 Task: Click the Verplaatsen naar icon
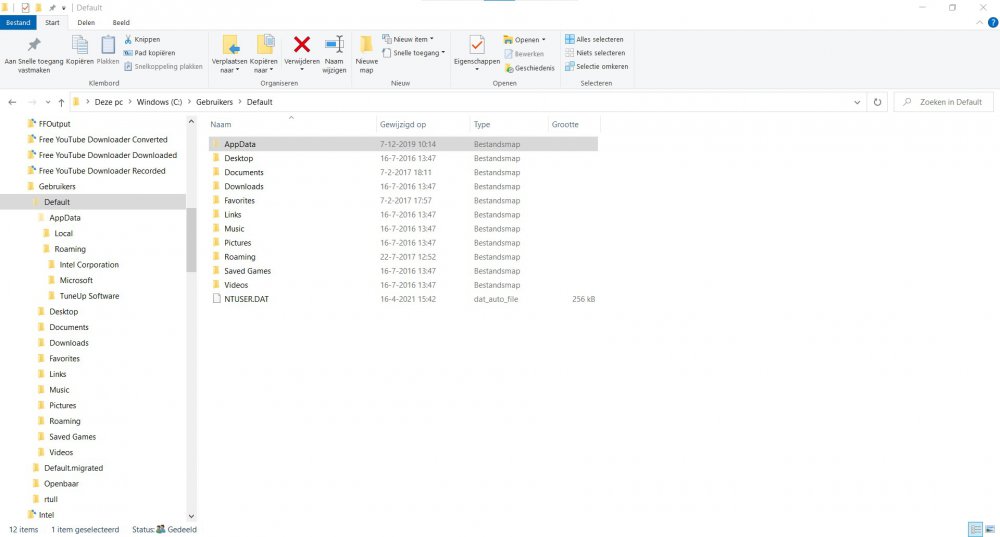tap(230, 46)
